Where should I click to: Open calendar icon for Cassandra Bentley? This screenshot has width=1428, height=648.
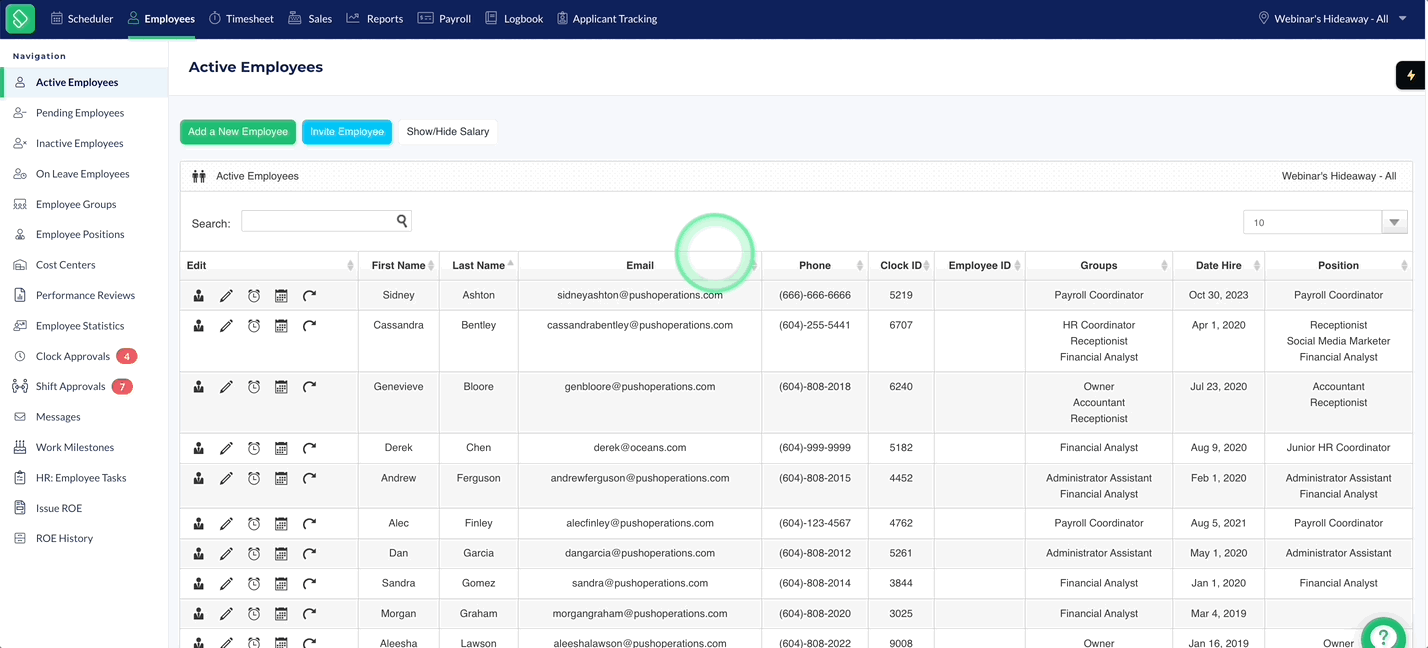281,326
